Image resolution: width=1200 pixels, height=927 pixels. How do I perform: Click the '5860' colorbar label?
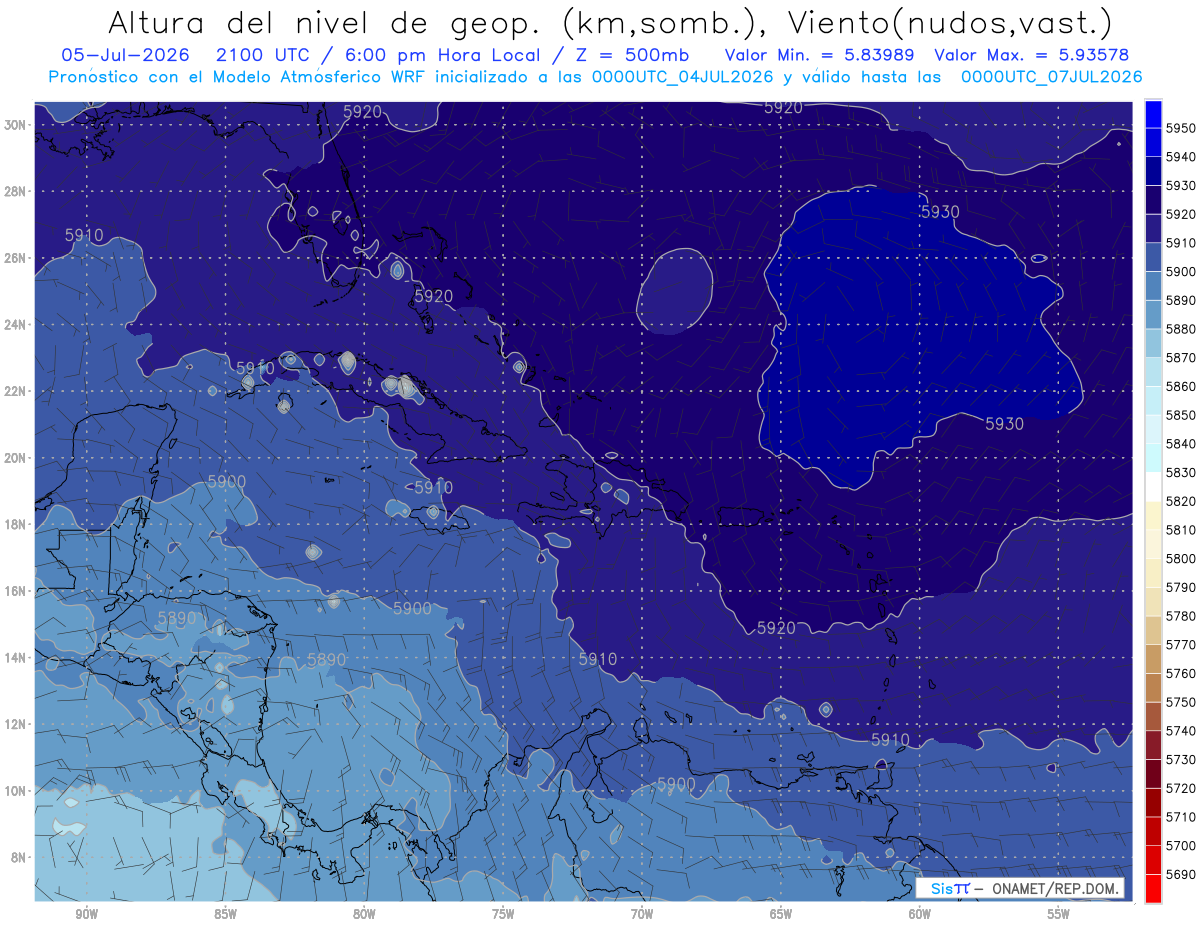1181,386
